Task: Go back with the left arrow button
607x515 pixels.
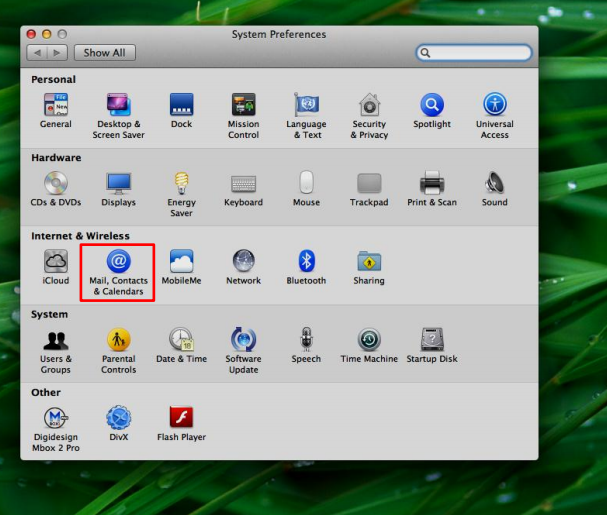Action: [x=37, y=53]
